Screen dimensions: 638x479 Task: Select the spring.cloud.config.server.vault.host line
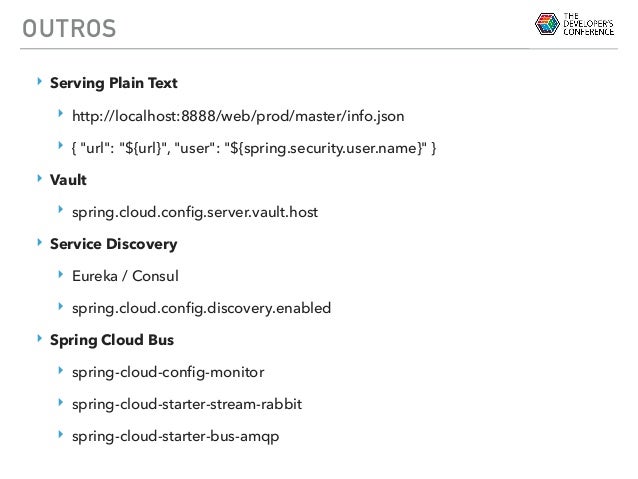tap(195, 212)
